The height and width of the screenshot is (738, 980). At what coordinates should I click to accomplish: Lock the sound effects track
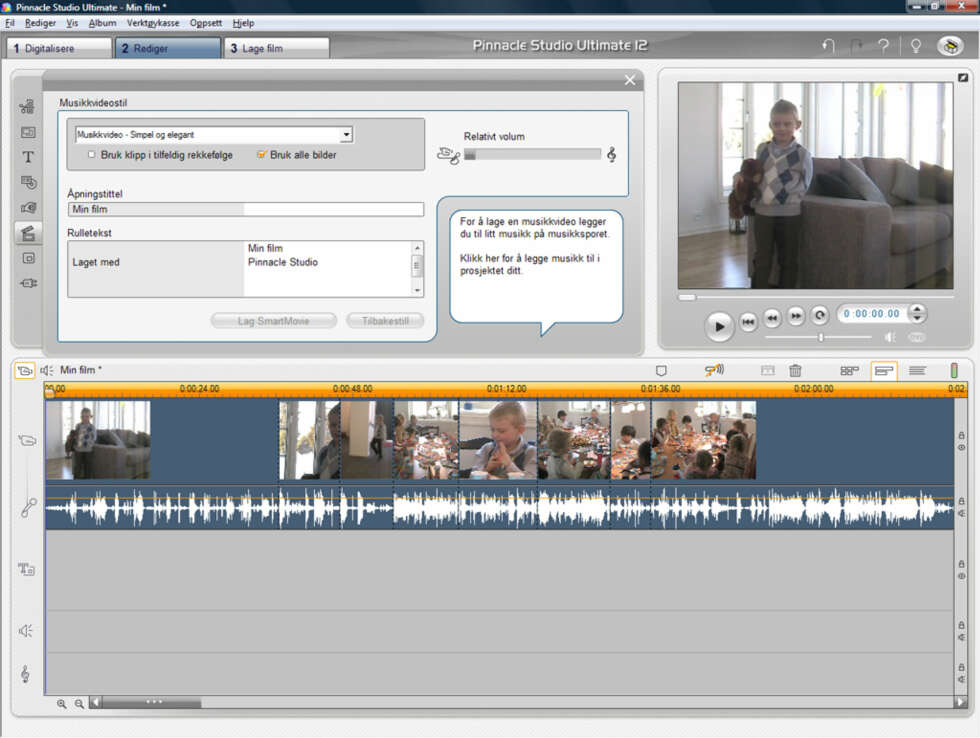pyautogui.click(x=961, y=625)
